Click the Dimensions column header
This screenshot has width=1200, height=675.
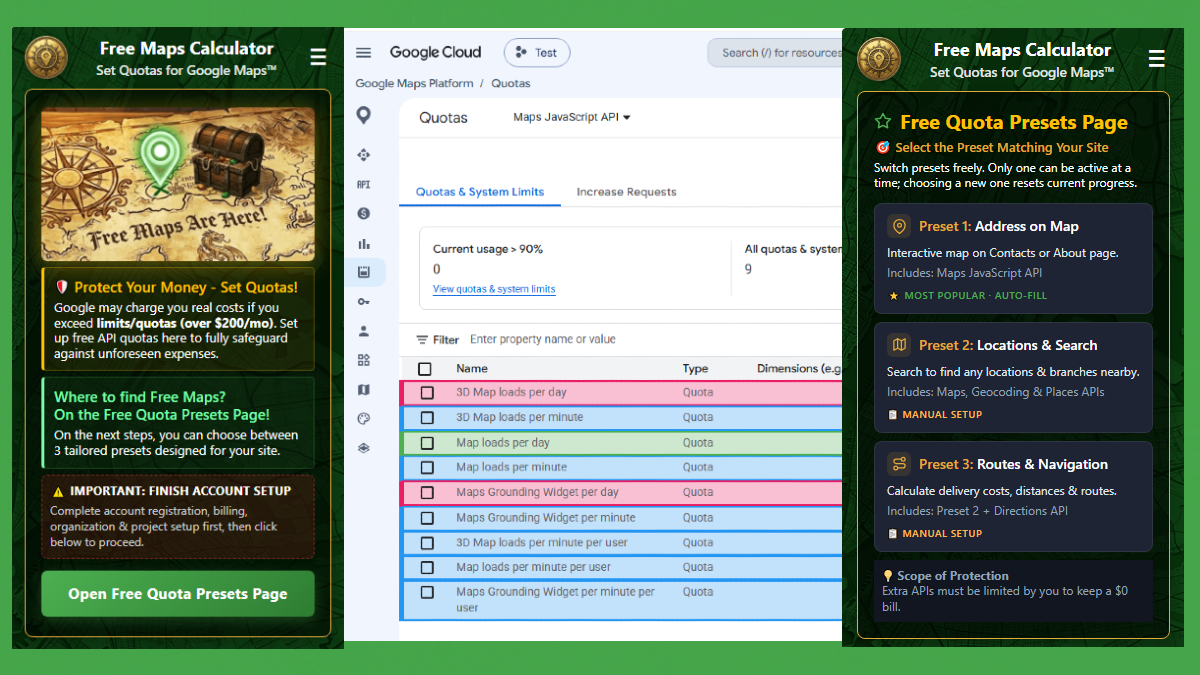pos(799,369)
